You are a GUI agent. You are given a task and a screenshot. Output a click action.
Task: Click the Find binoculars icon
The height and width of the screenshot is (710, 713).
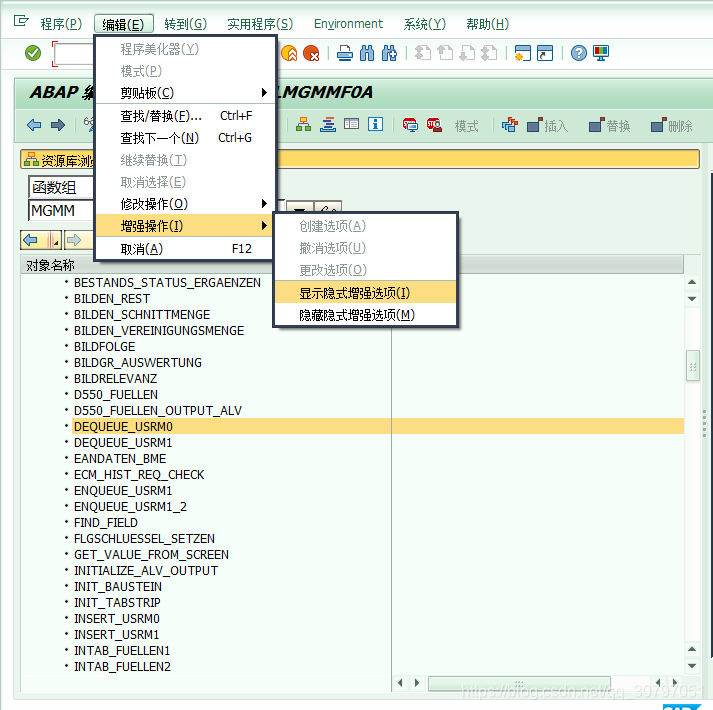click(367, 53)
